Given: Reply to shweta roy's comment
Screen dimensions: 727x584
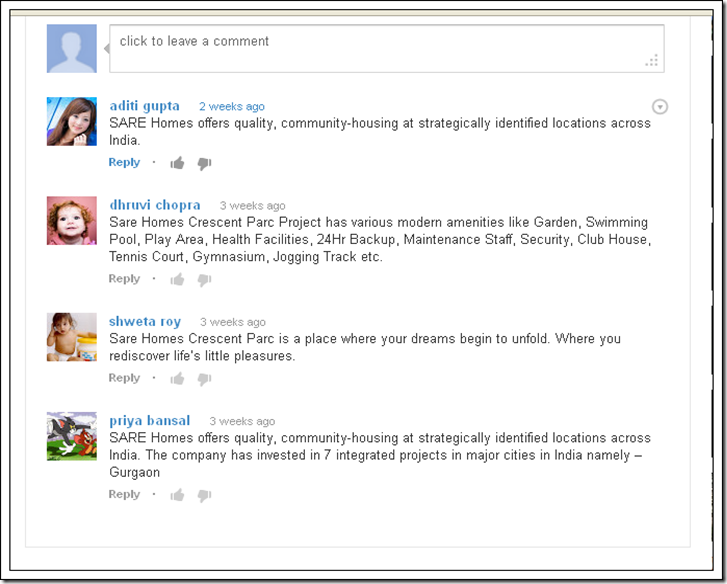Looking at the screenshot, I should pyautogui.click(x=124, y=378).
